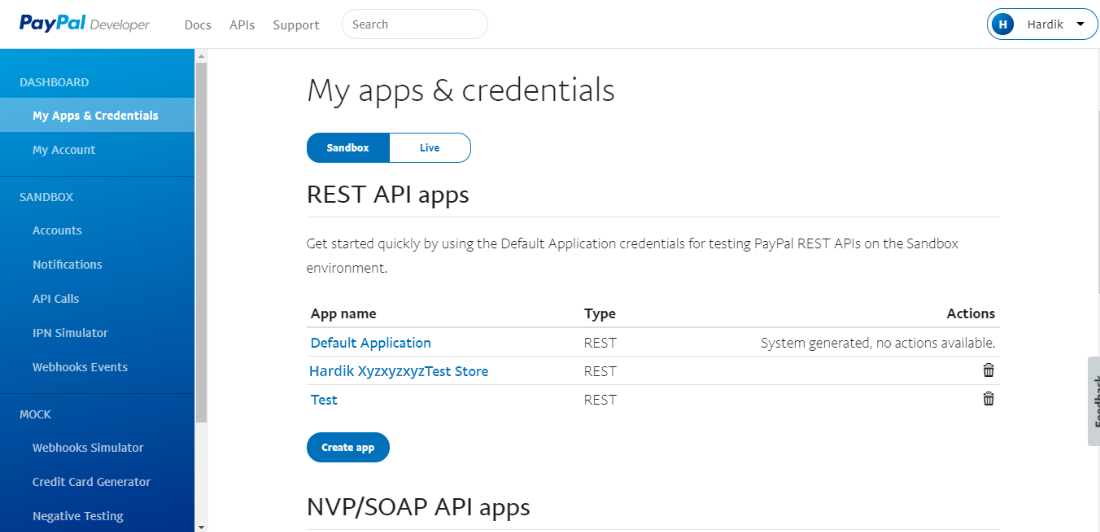Viewport: 1100px width, 532px height.
Task: Click the NVP/SOAP API apps heading
Action: click(x=418, y=507)
